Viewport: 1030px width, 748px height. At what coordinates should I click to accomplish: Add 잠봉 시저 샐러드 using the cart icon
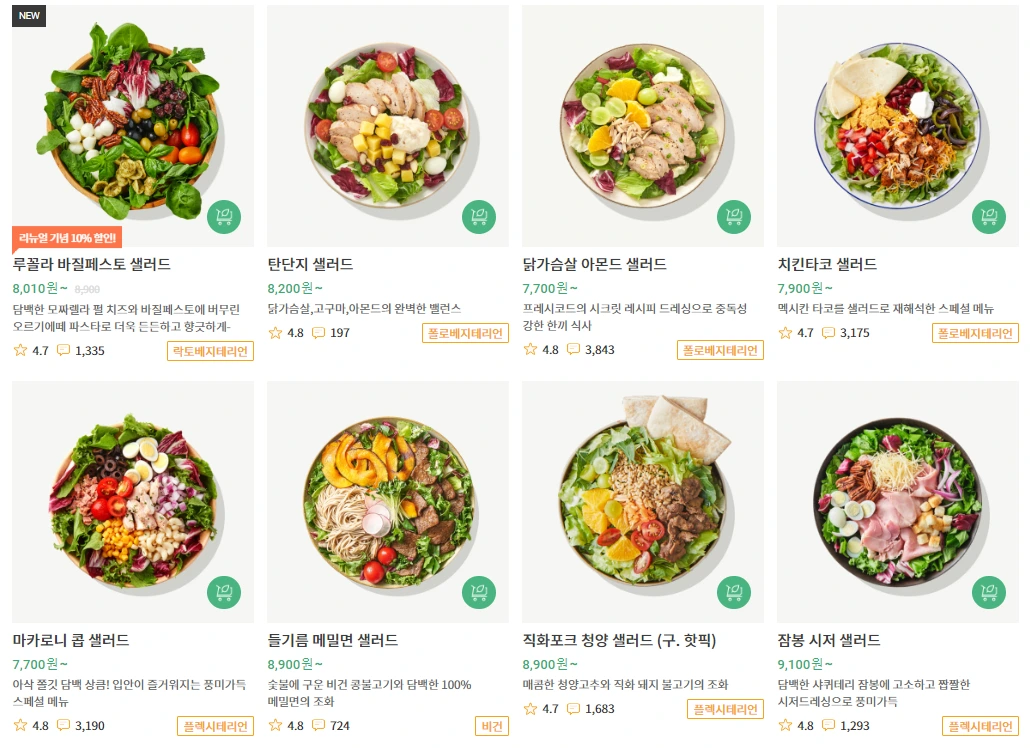click(x=989, y=592)
